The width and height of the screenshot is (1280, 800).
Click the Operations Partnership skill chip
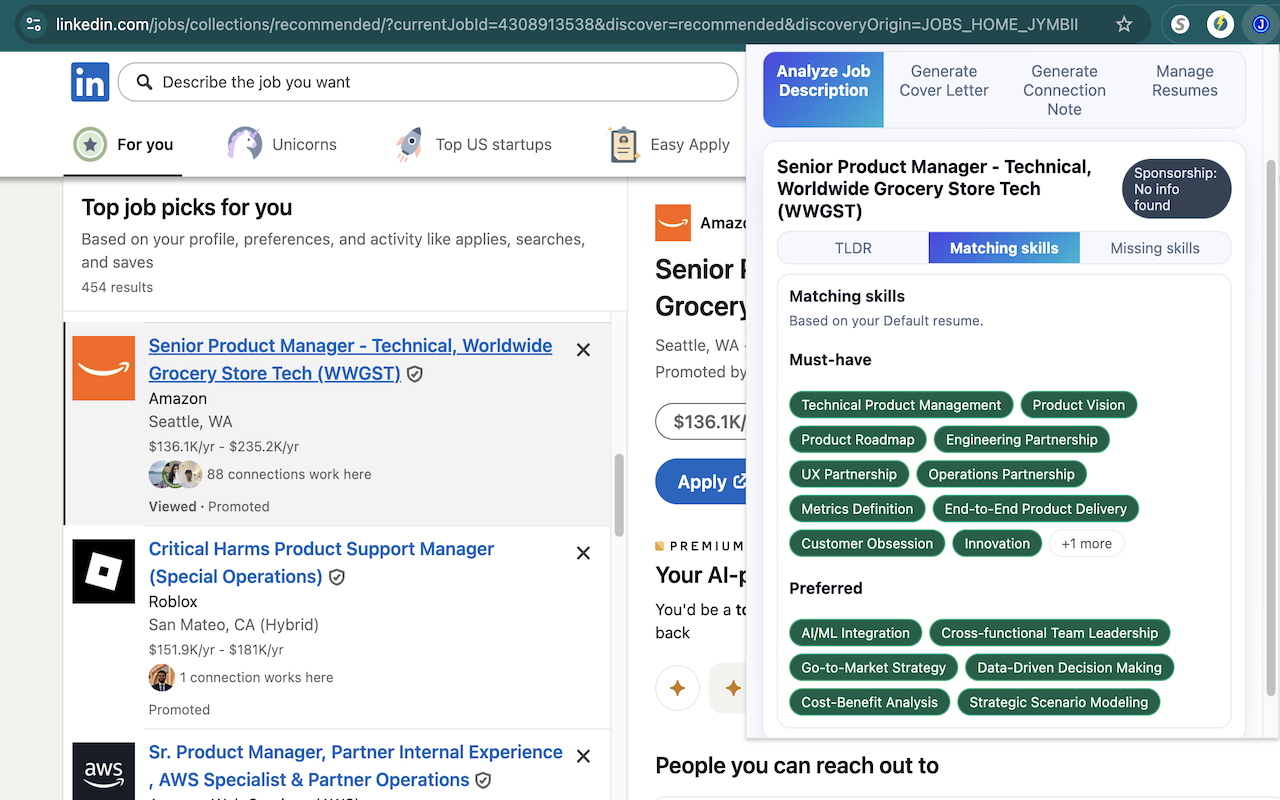(x=1002, y=474)
